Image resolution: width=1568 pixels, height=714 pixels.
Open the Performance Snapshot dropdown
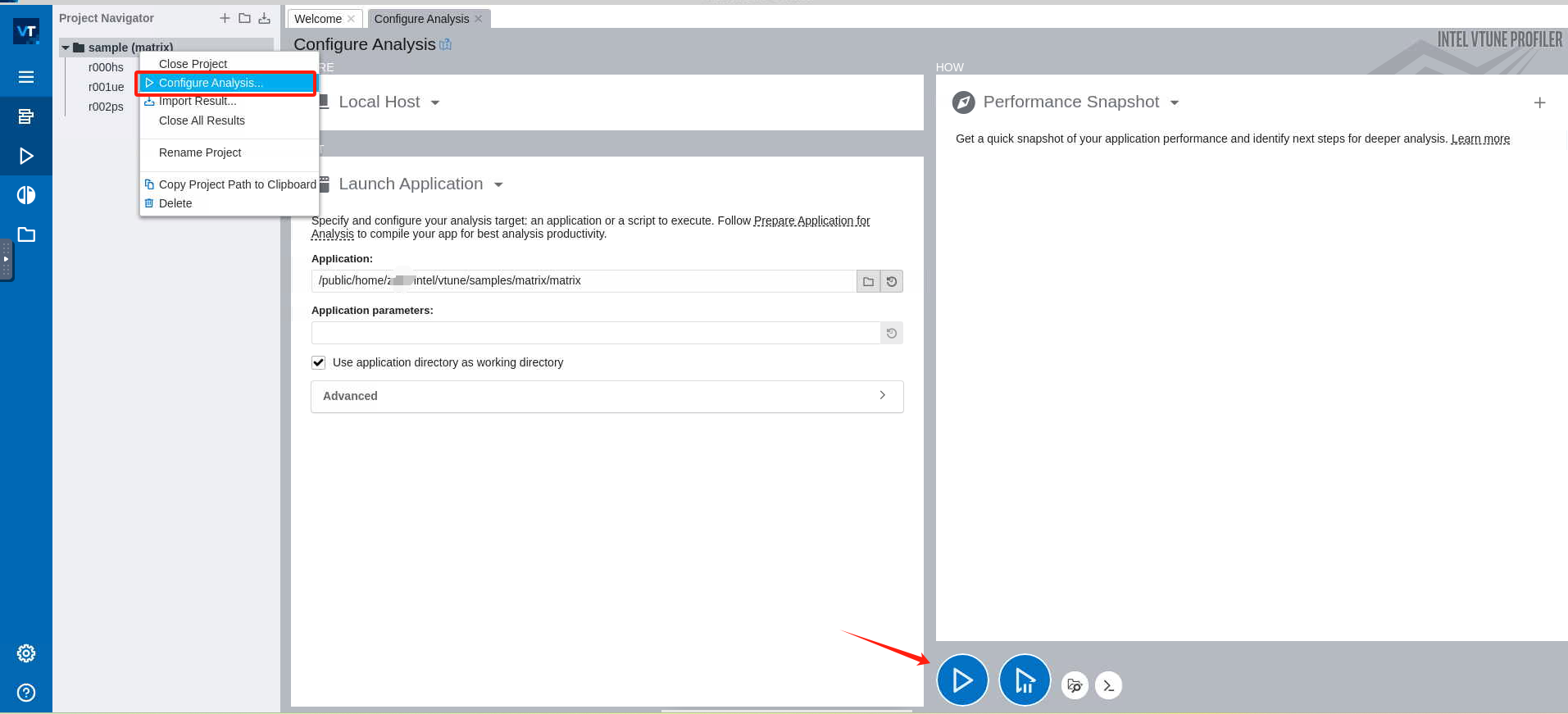coord(1175,102)
